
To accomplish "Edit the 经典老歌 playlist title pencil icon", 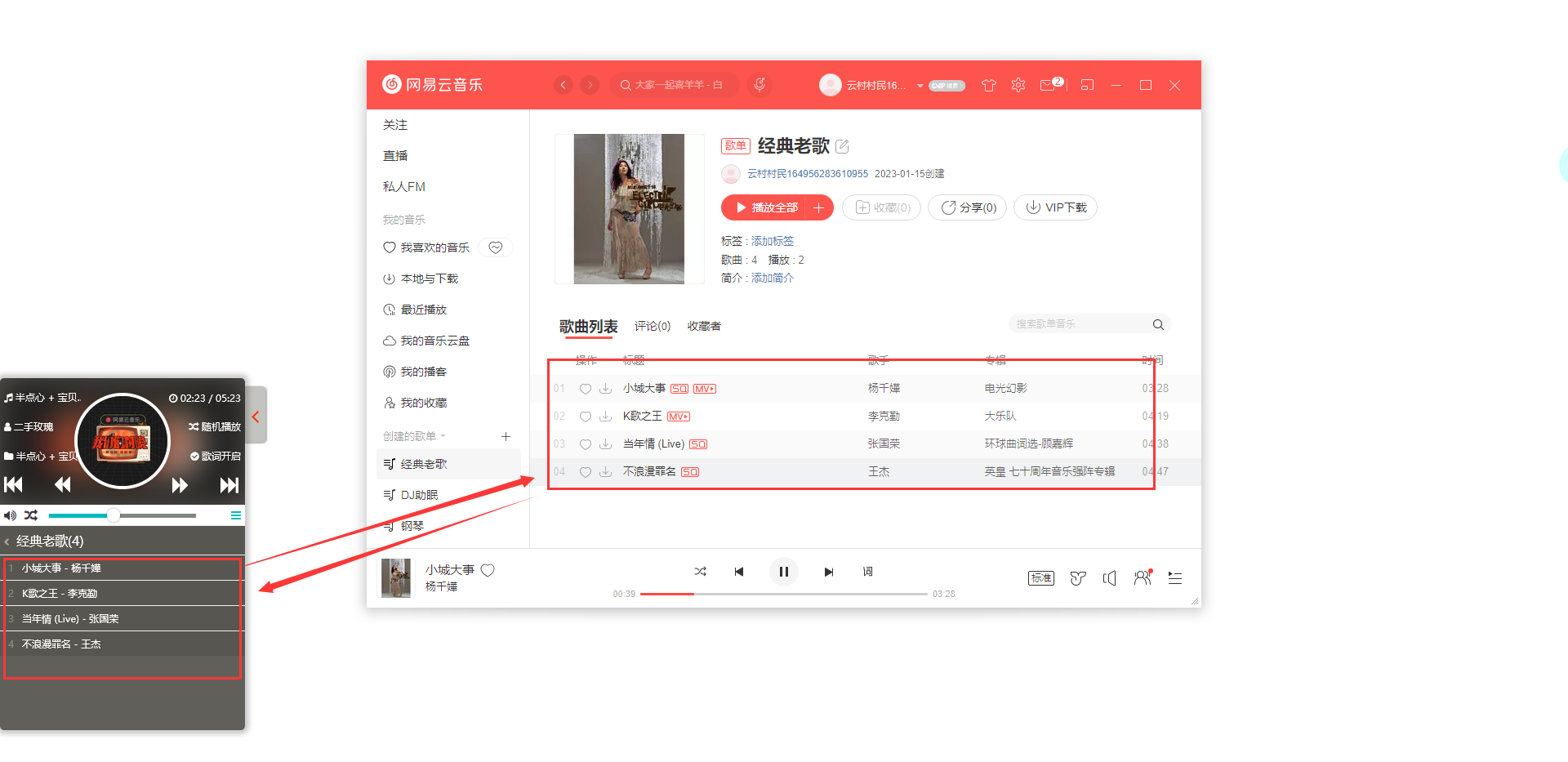I will click(843, 146).
